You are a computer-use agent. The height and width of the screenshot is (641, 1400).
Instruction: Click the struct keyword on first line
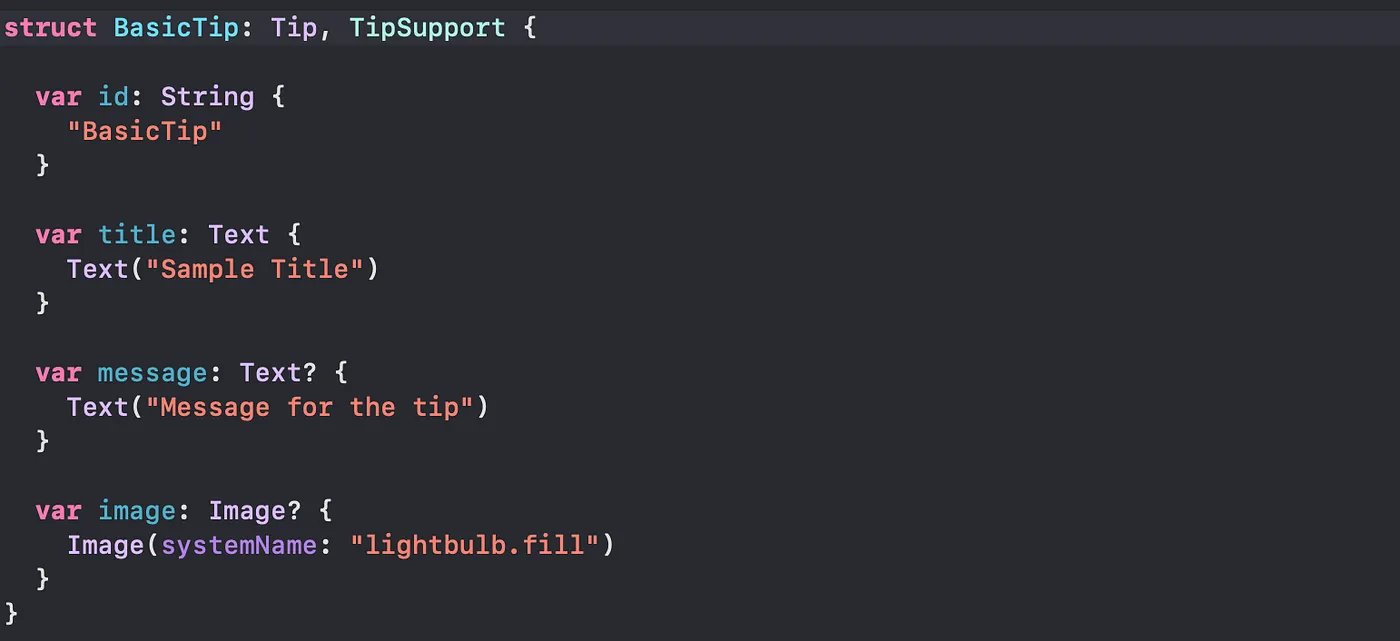51,27
